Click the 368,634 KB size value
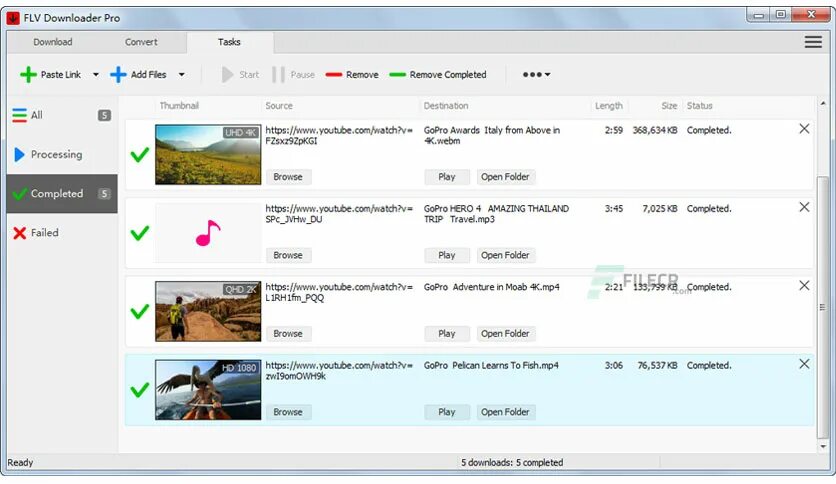The image size is (836, 484). pyautogui.click(x=655, y=130)
